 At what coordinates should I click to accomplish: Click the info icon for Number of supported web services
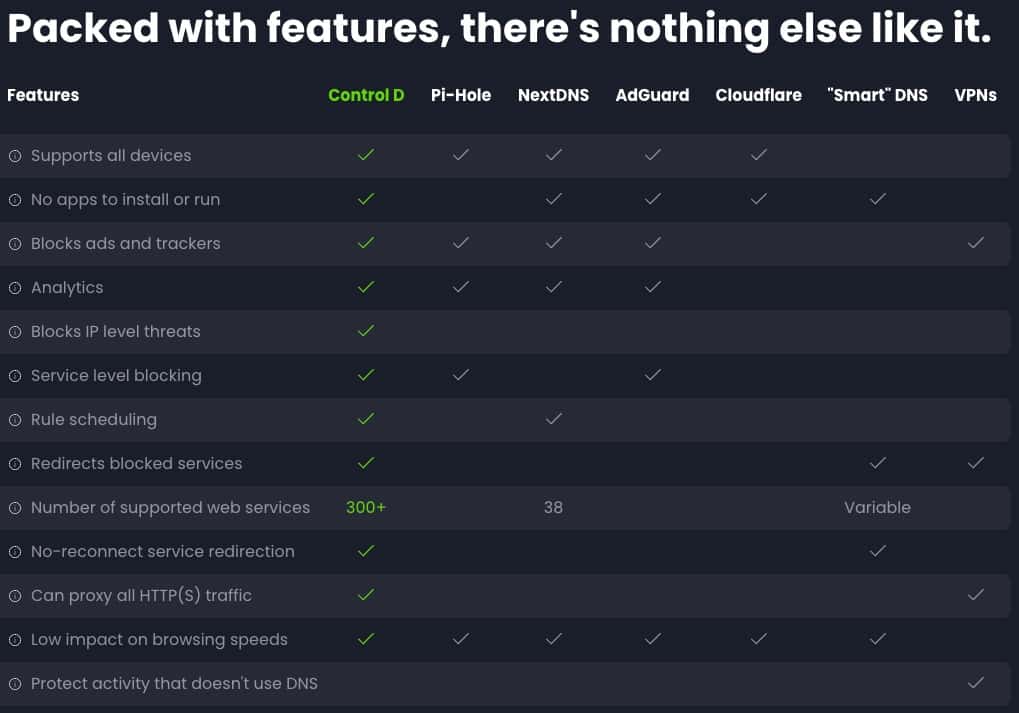click(x=15, y=508)
